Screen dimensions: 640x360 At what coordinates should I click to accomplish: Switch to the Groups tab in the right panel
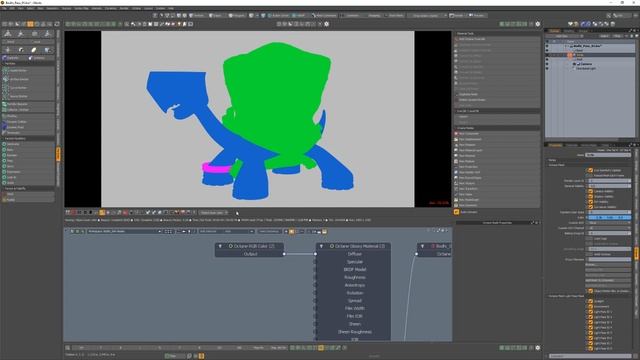click(583, 31)
